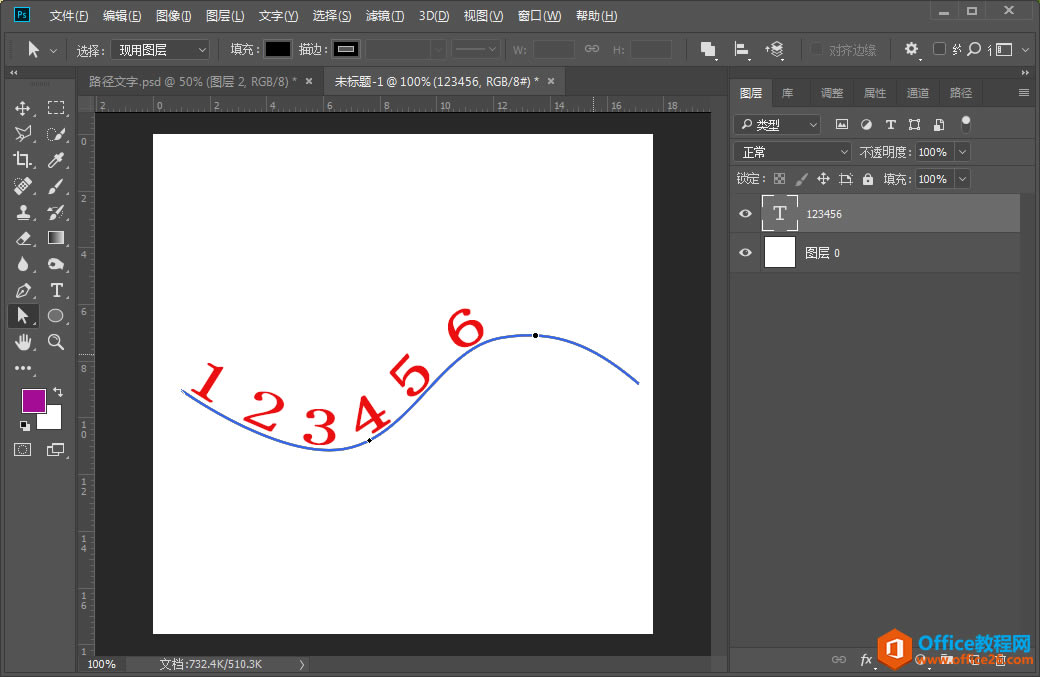This screenshot has width=1040, height=677.
Task: Reset default foreground and background colors
Action: pos(25,426)
